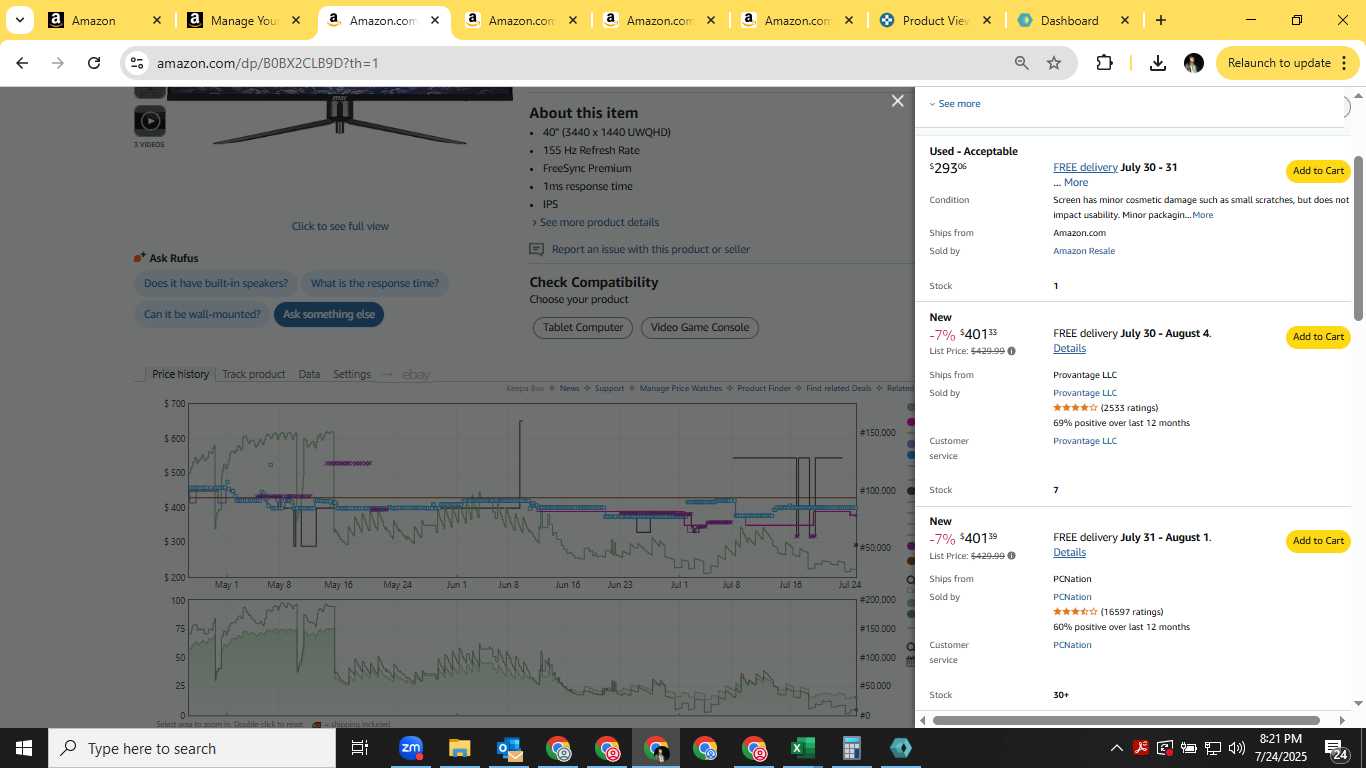
Task: Click the offers panel vertical scrollbar
Action: tap(1359, 238)
